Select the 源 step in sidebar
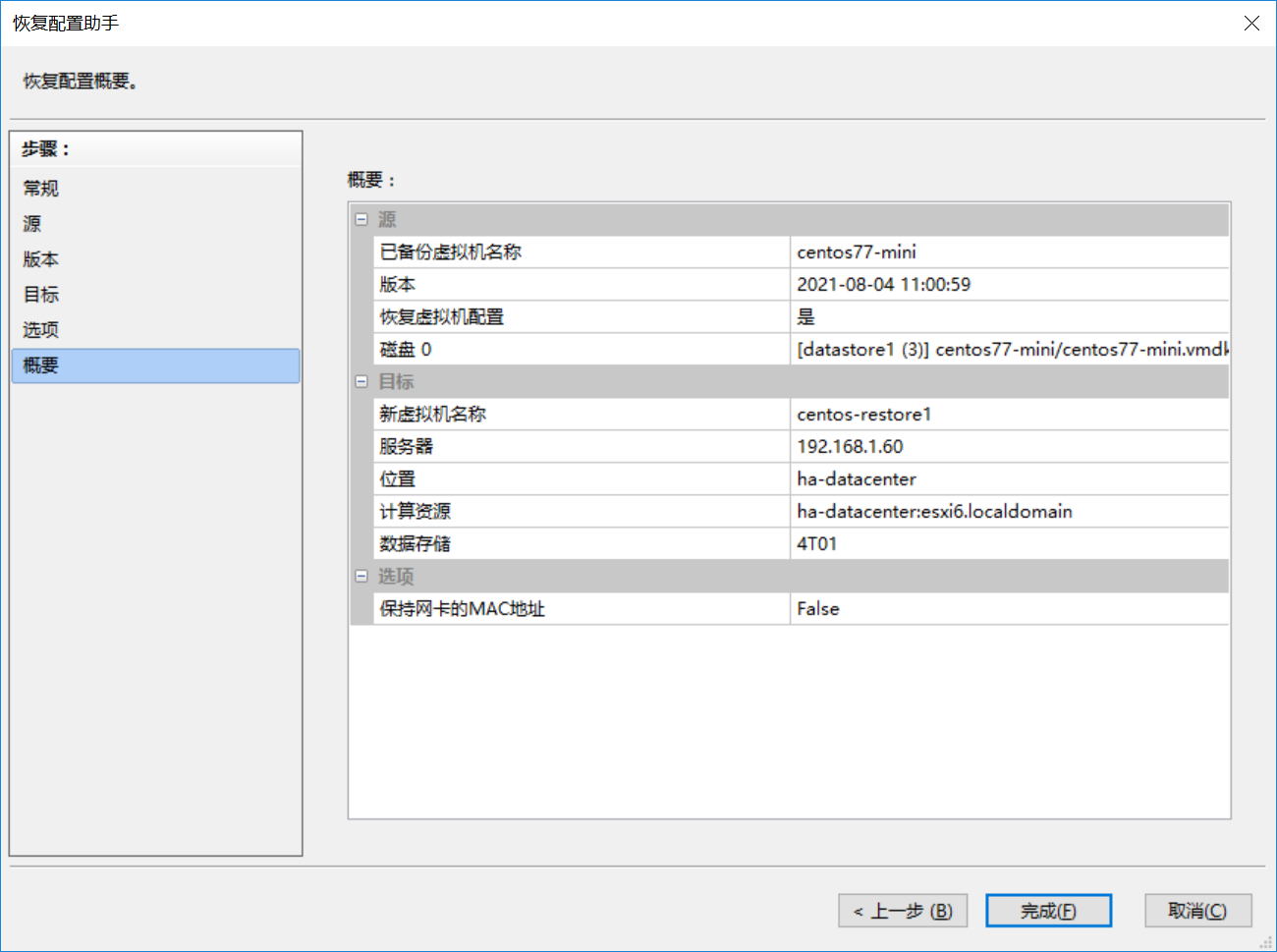Image resolution: width=1277 pixels, height=952 pixels. pos(32,224)
